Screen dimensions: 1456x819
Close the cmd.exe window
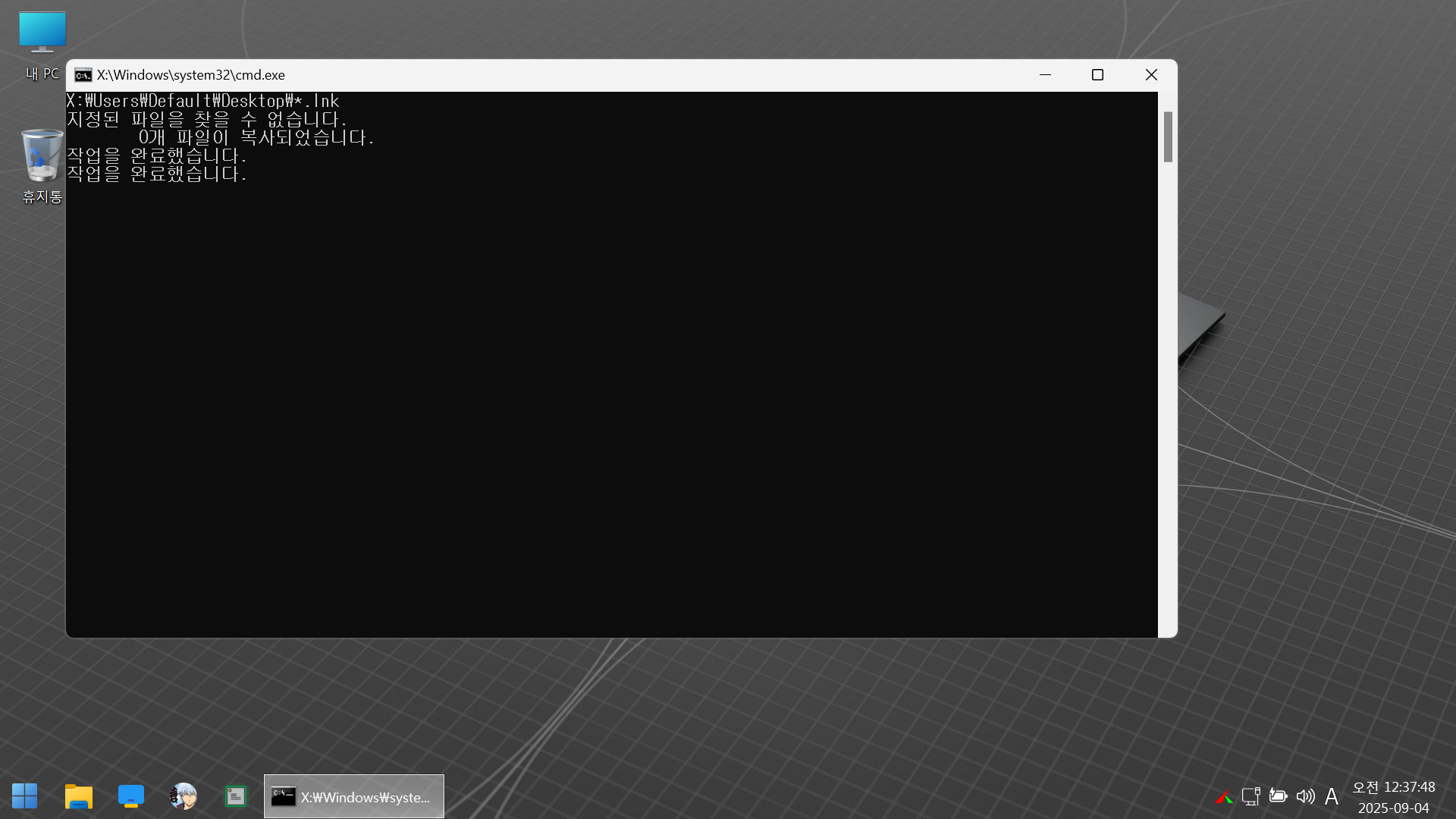pyautogui.click(x=1151, y=75)
